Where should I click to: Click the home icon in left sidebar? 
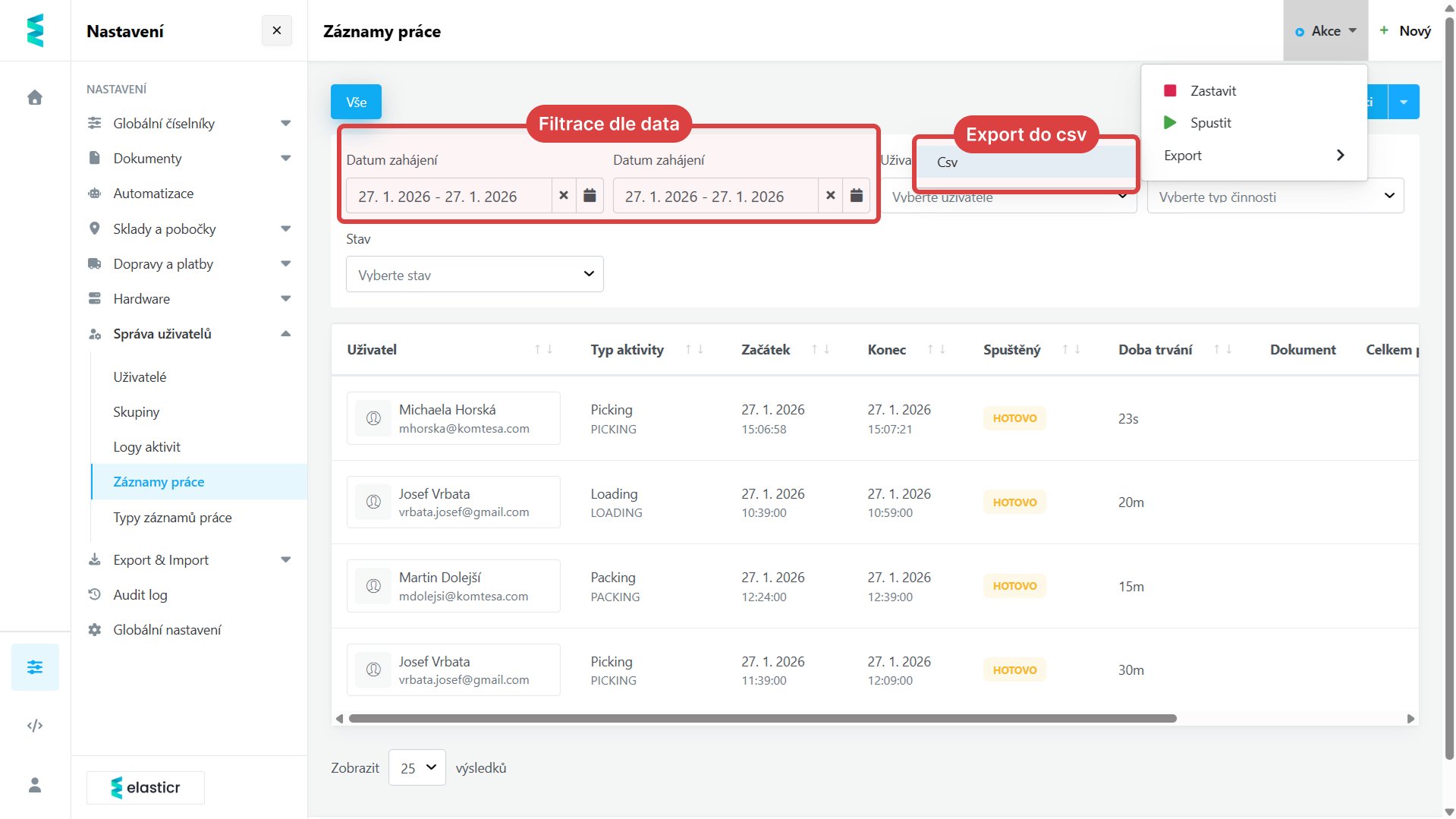[x=35, y=98]
